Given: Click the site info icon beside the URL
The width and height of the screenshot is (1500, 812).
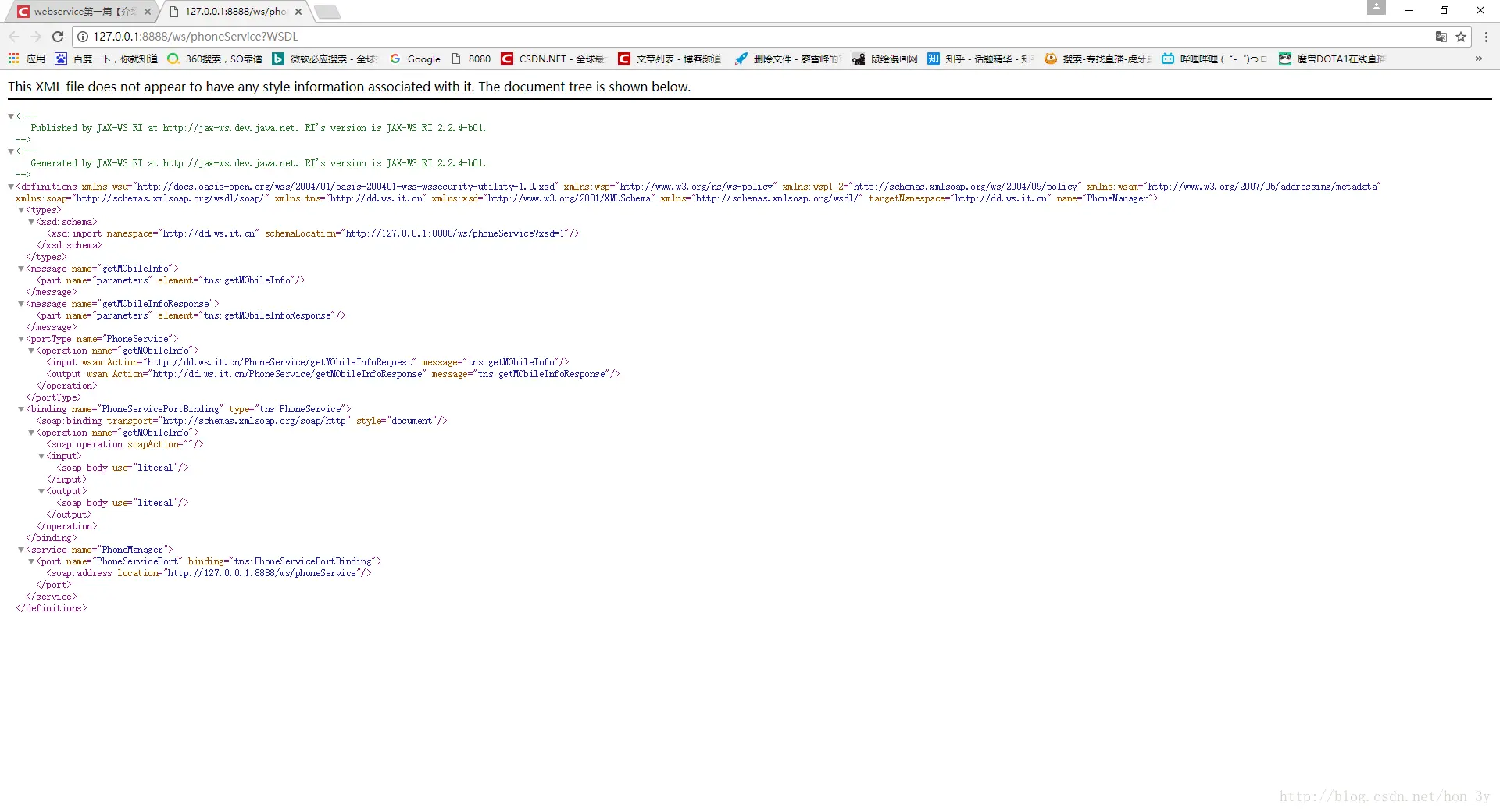Looking at the screenshot, I should (x=83, y=37).
